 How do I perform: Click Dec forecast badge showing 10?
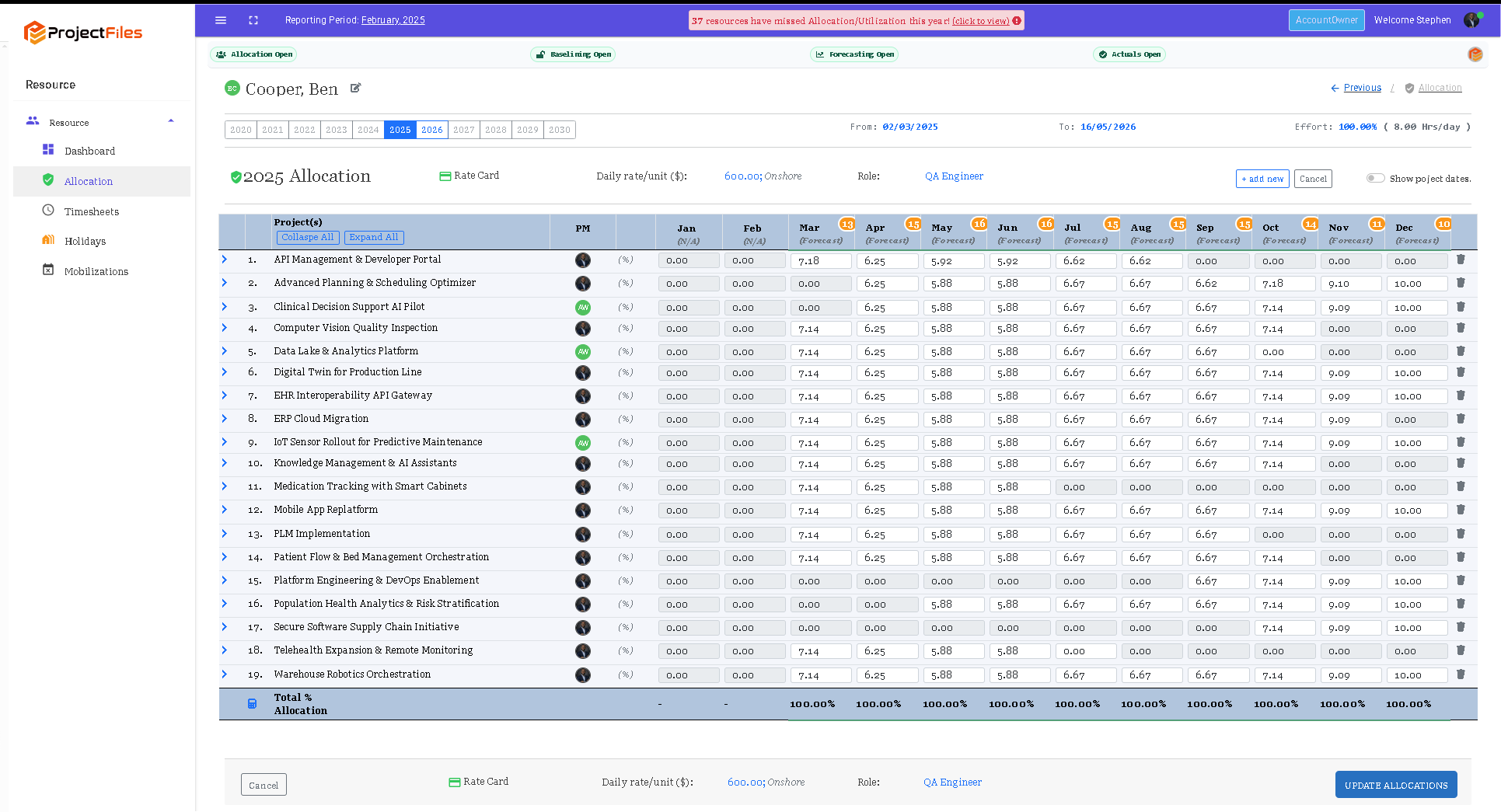pyautogui.click(x=1443, y=224)
